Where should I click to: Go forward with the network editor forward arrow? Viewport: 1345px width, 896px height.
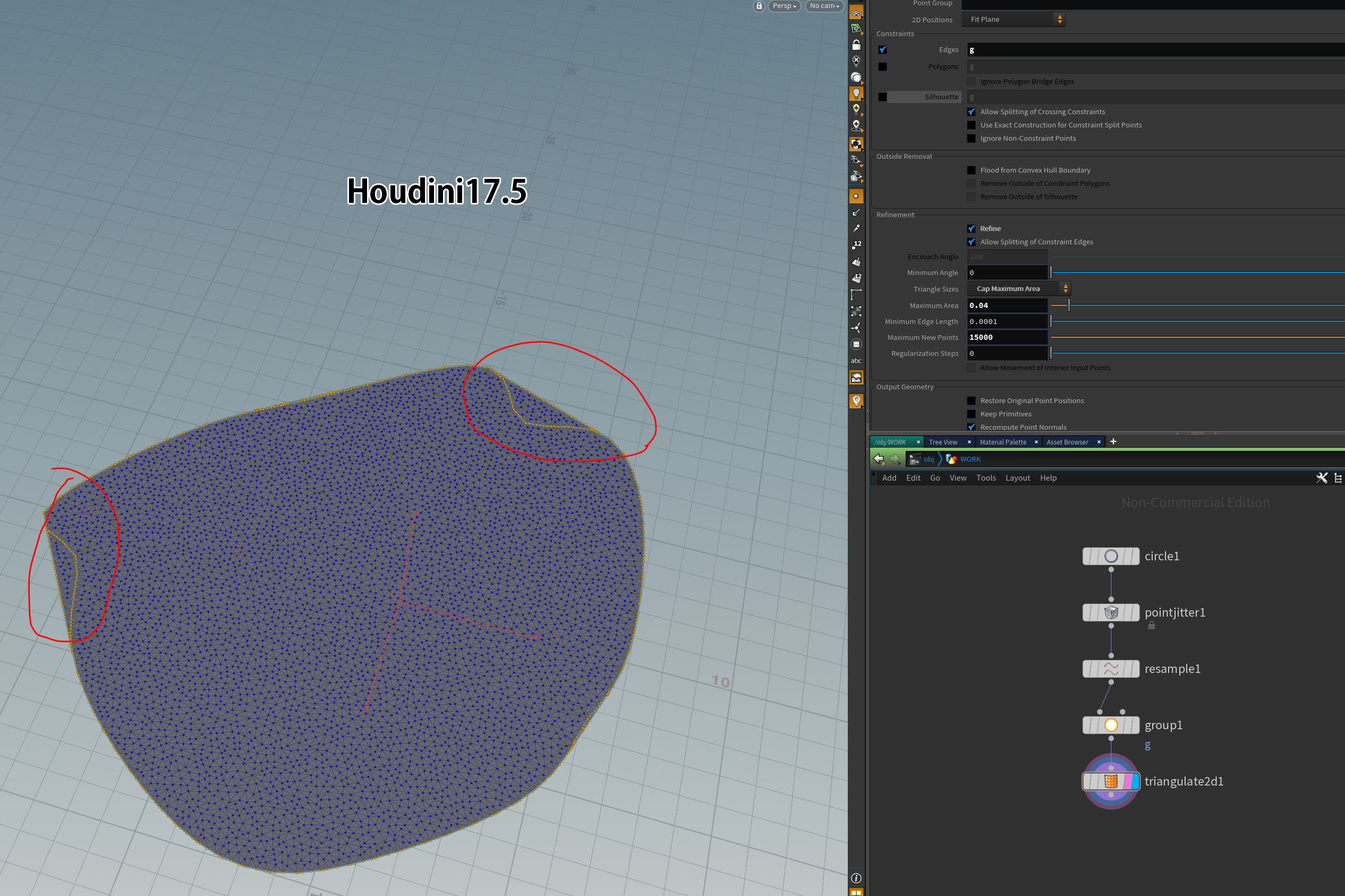[x=895, y=459]
